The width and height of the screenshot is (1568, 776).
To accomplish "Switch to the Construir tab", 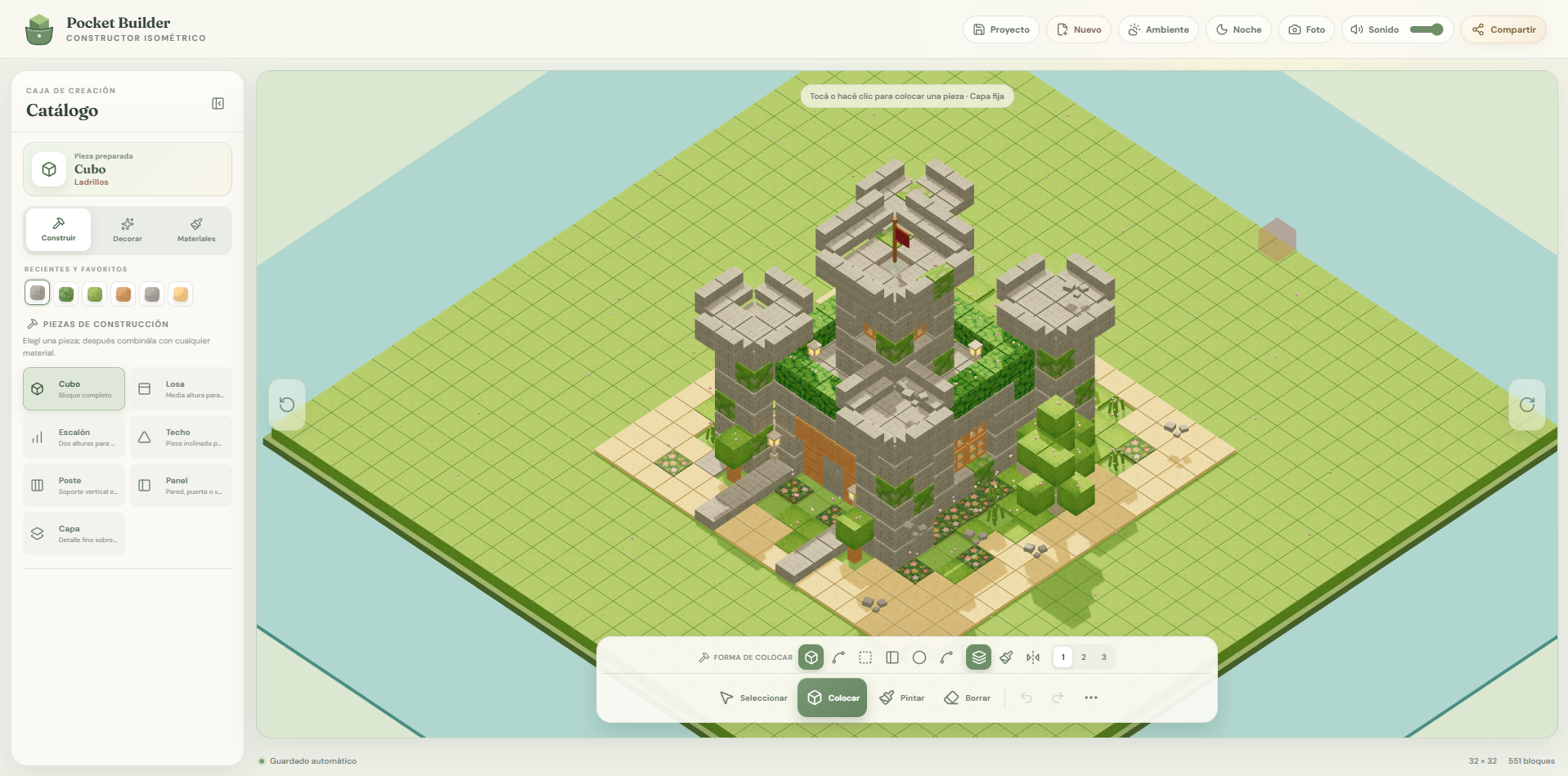I will point(59,230).
